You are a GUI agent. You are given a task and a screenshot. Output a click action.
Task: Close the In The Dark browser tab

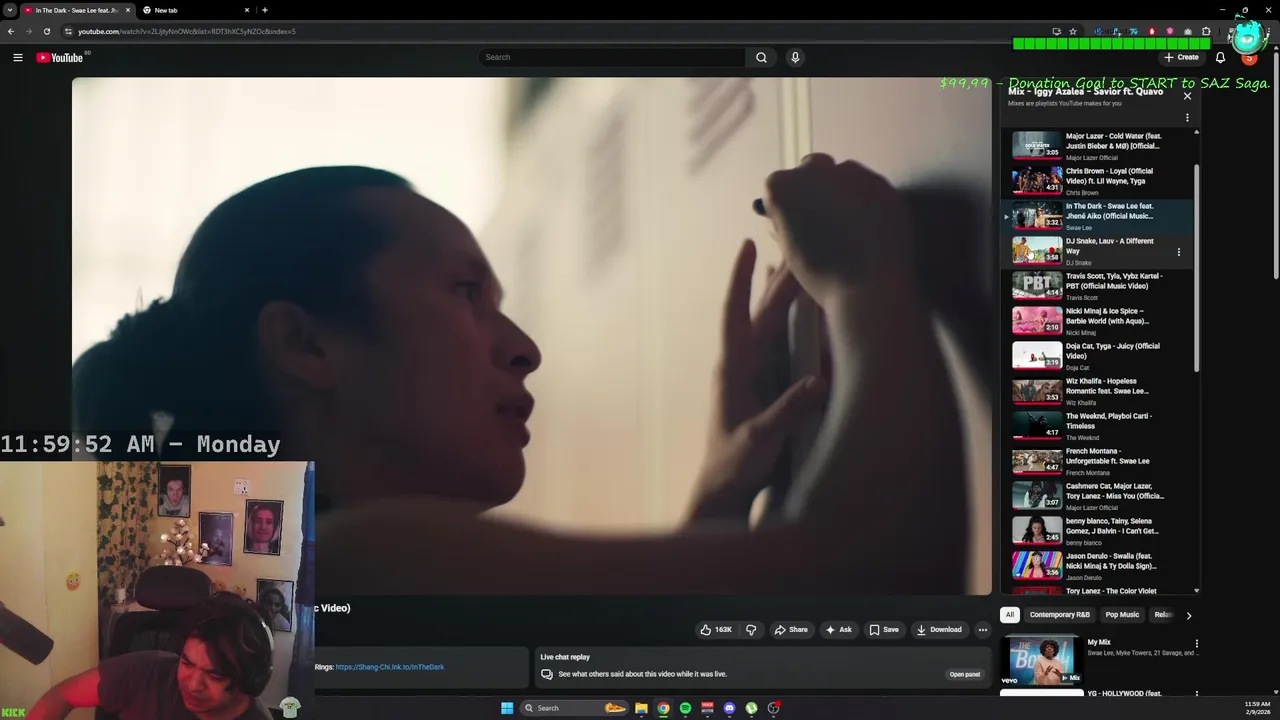[x=127, y=10]
